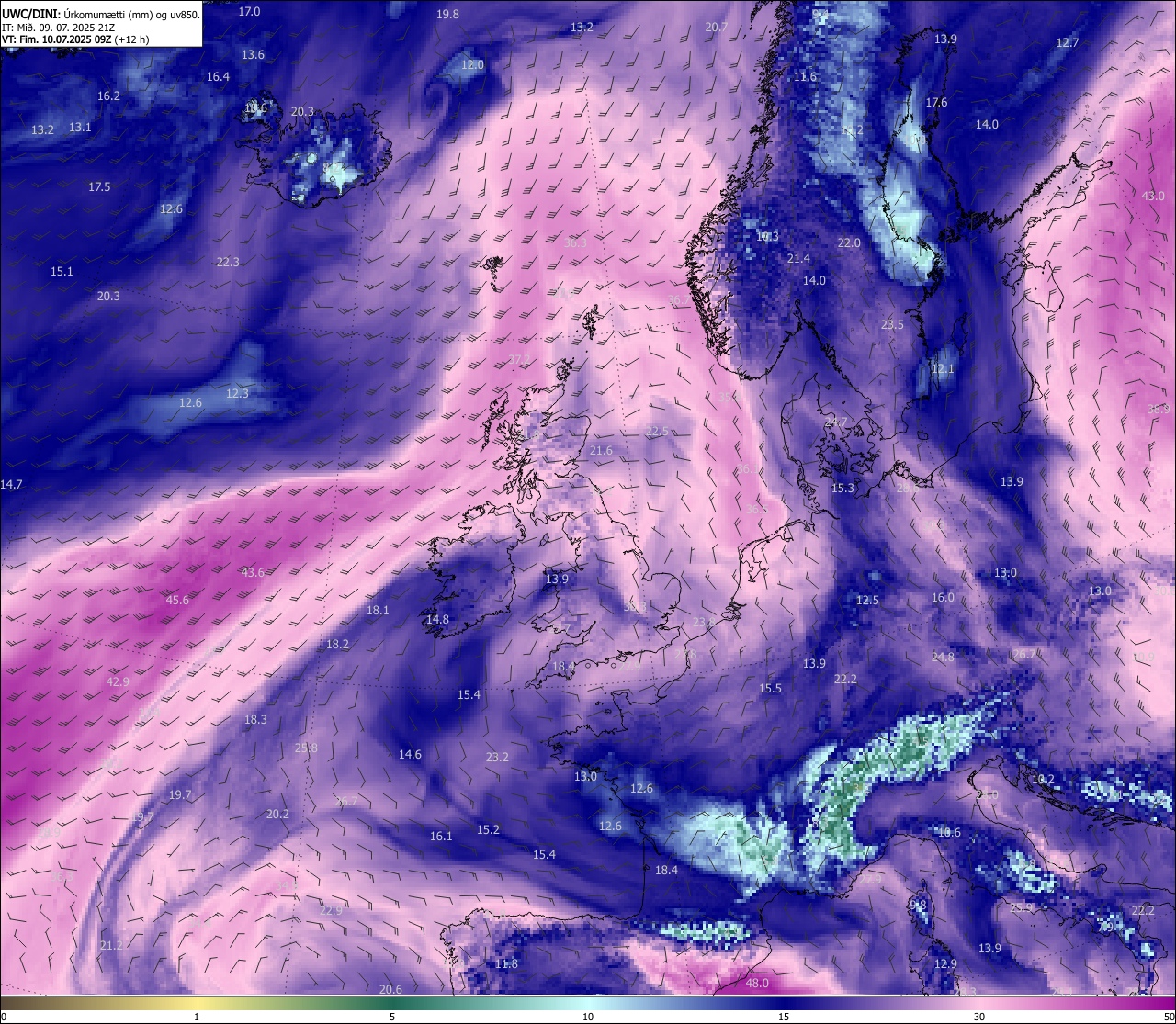Screen dimensions: 1176x1024
Task: Click the 12.1 value label
Action: 943,369
